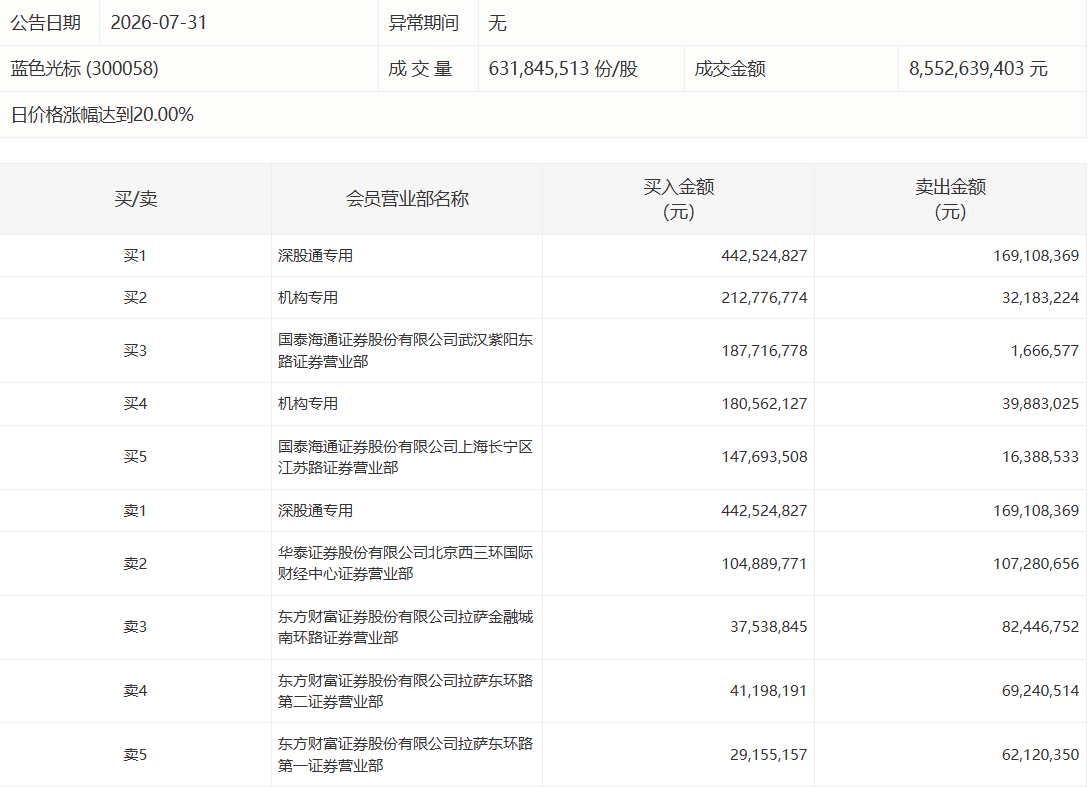Select sell amount 107,280,656
The width and height of the screenshot is (1090, 787).
1036,563
